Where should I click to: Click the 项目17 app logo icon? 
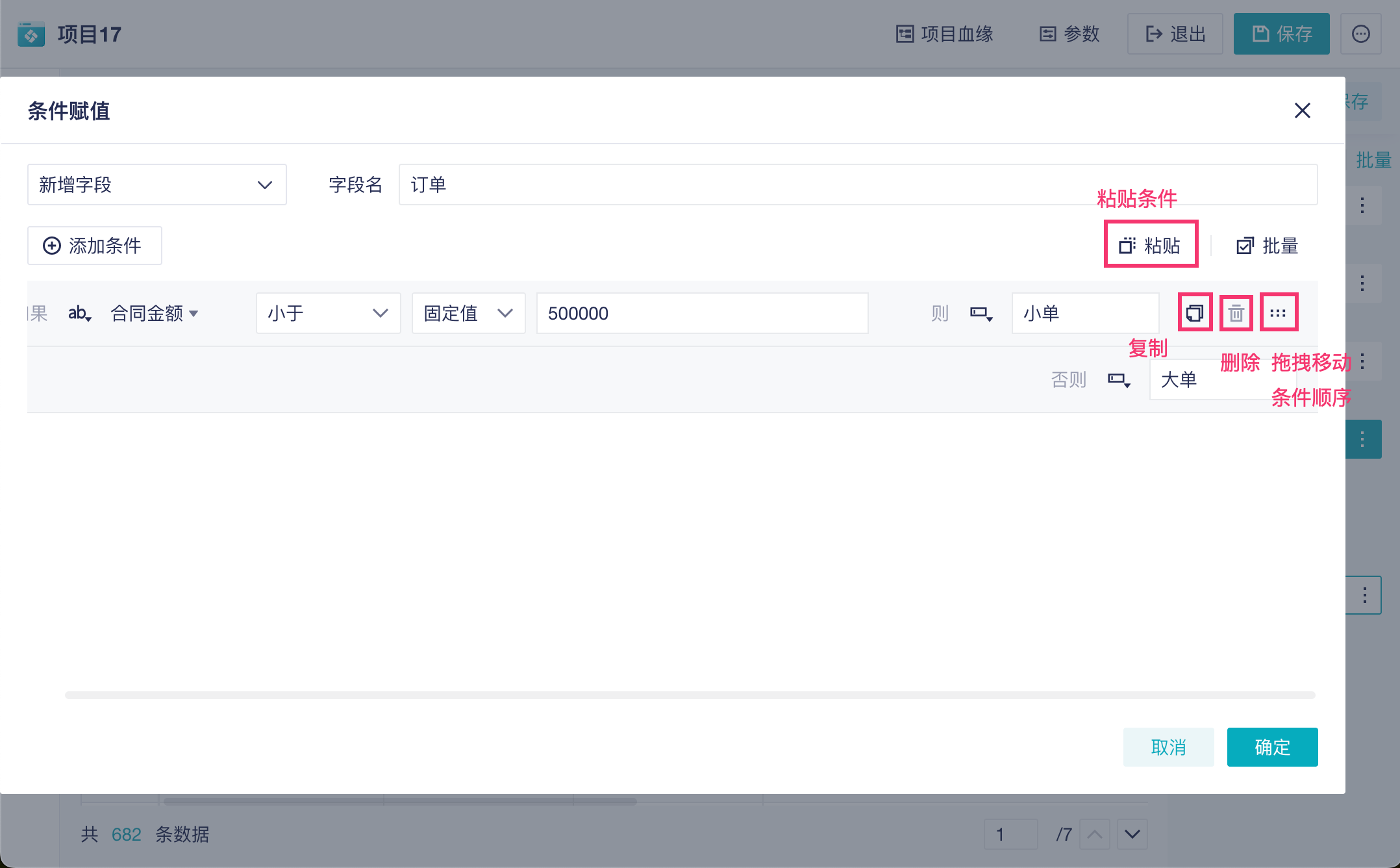(x=31, y=34)
